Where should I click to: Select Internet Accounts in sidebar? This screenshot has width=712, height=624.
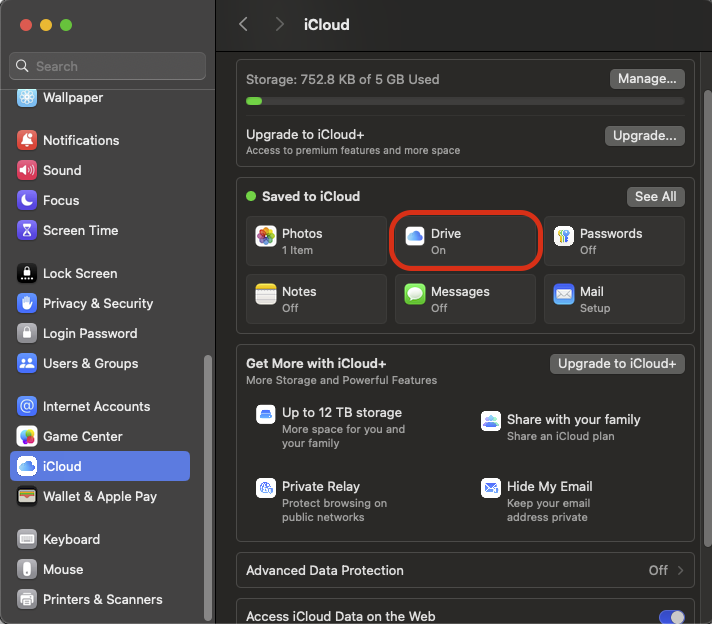click(100, 406)
